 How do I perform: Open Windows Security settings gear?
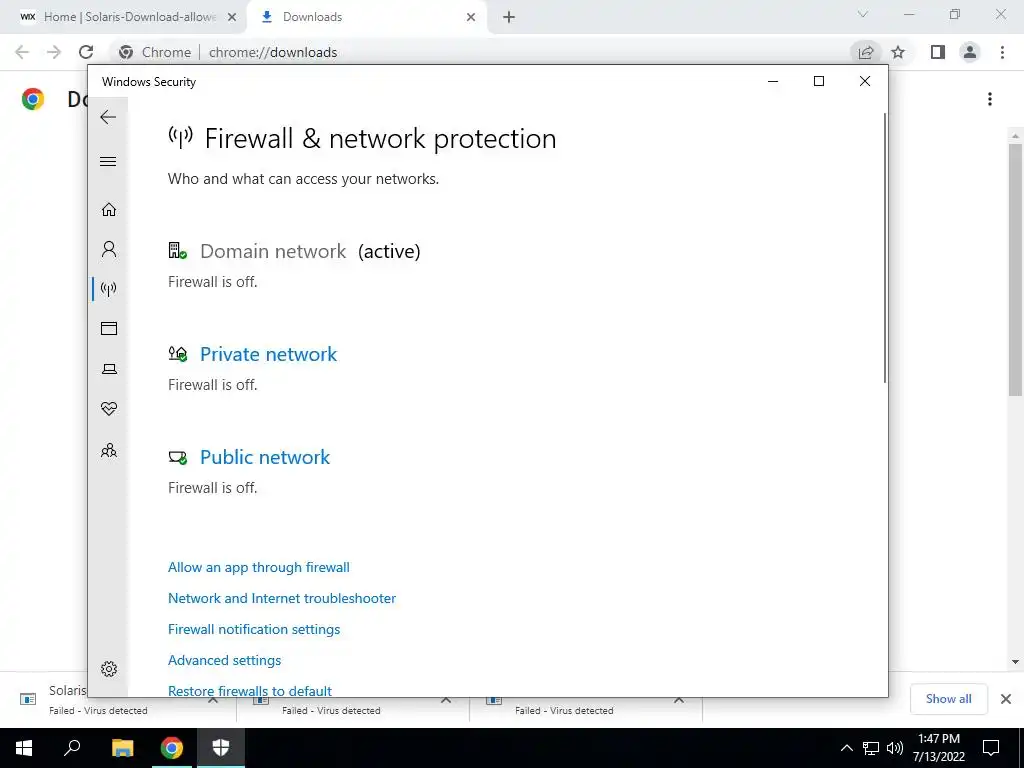tap(109, 669)
